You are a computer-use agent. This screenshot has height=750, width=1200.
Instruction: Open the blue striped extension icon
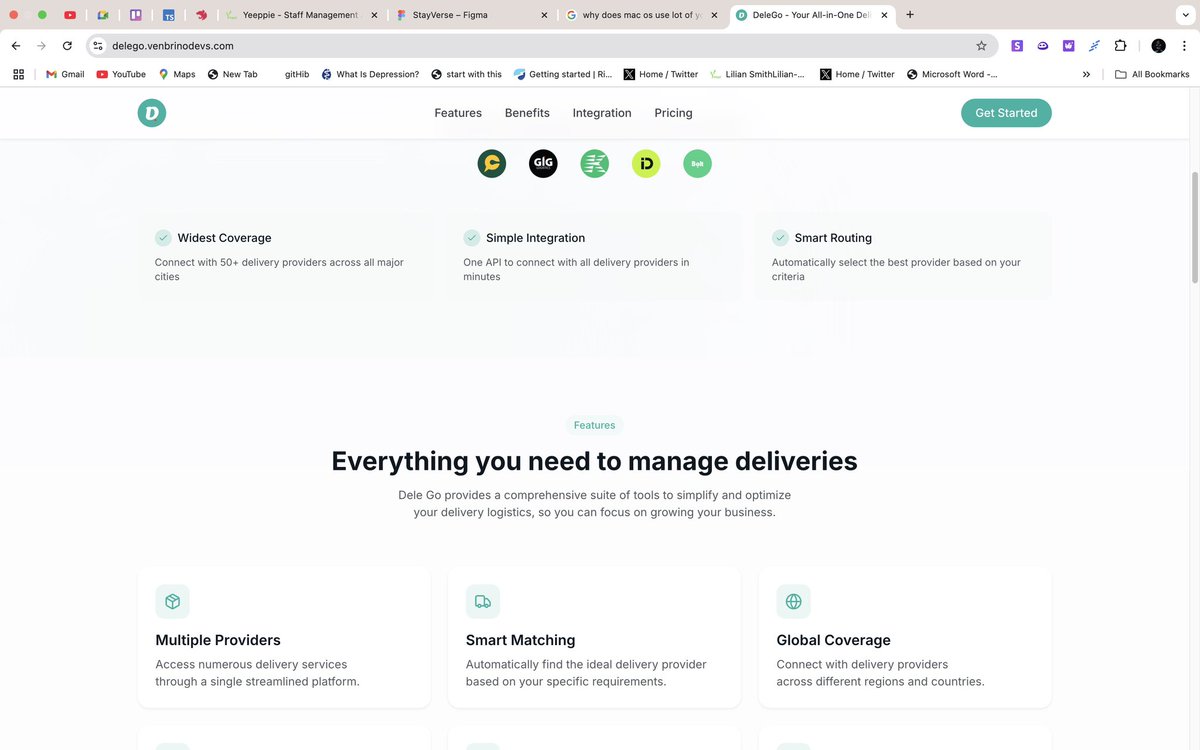click(1095, 46)
